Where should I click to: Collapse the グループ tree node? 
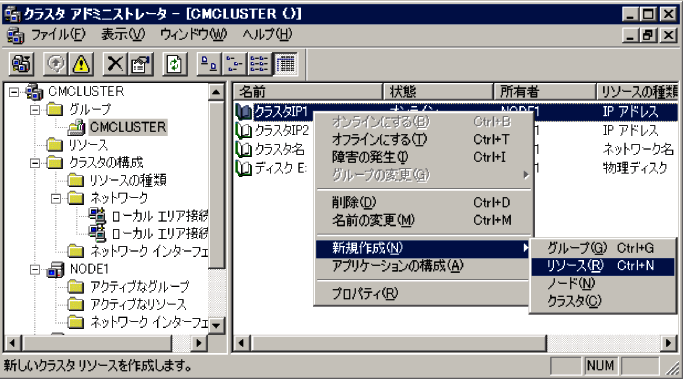click(x=35, y=110)
